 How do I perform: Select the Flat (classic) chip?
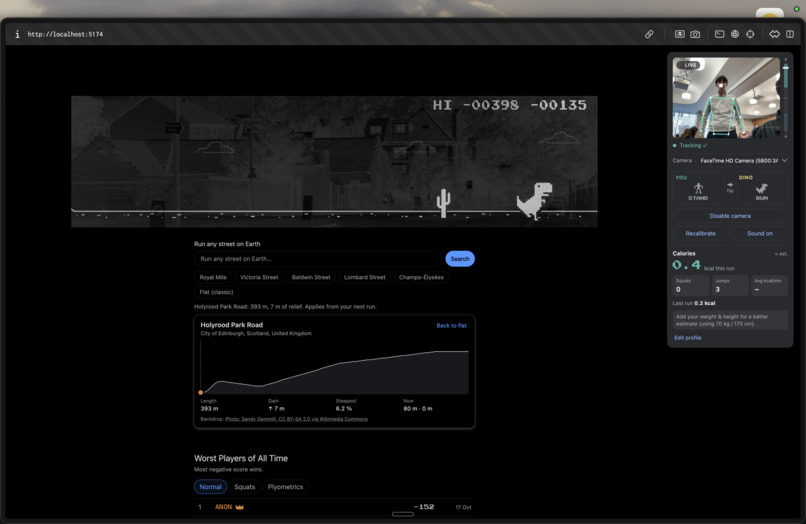[216, 292]
